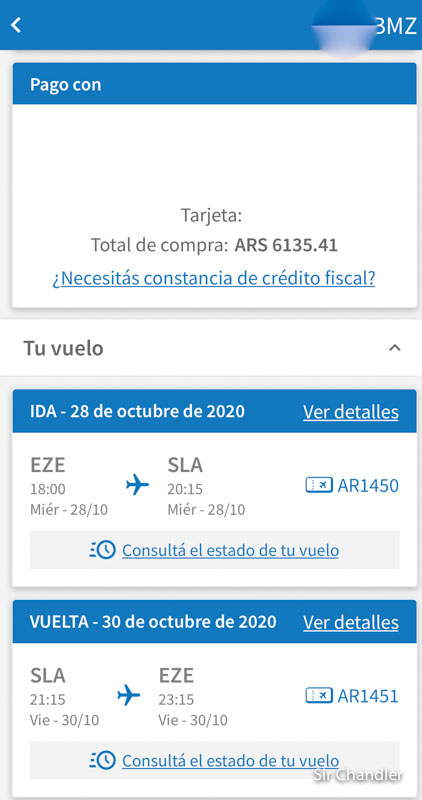Image resolution: width=422 pixels, height=800 pixels.
Task: Check outbound flight status link
Action: tap(230, 550)
